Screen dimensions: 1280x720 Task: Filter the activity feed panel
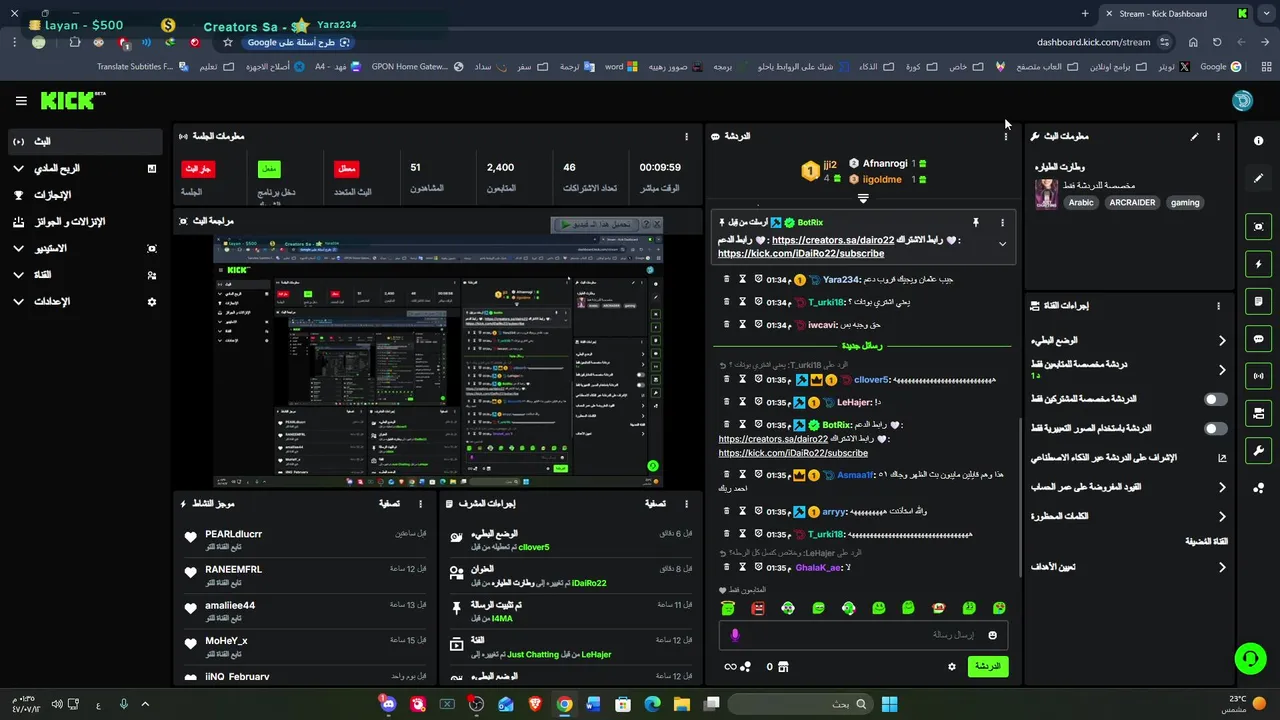(389, 504)
